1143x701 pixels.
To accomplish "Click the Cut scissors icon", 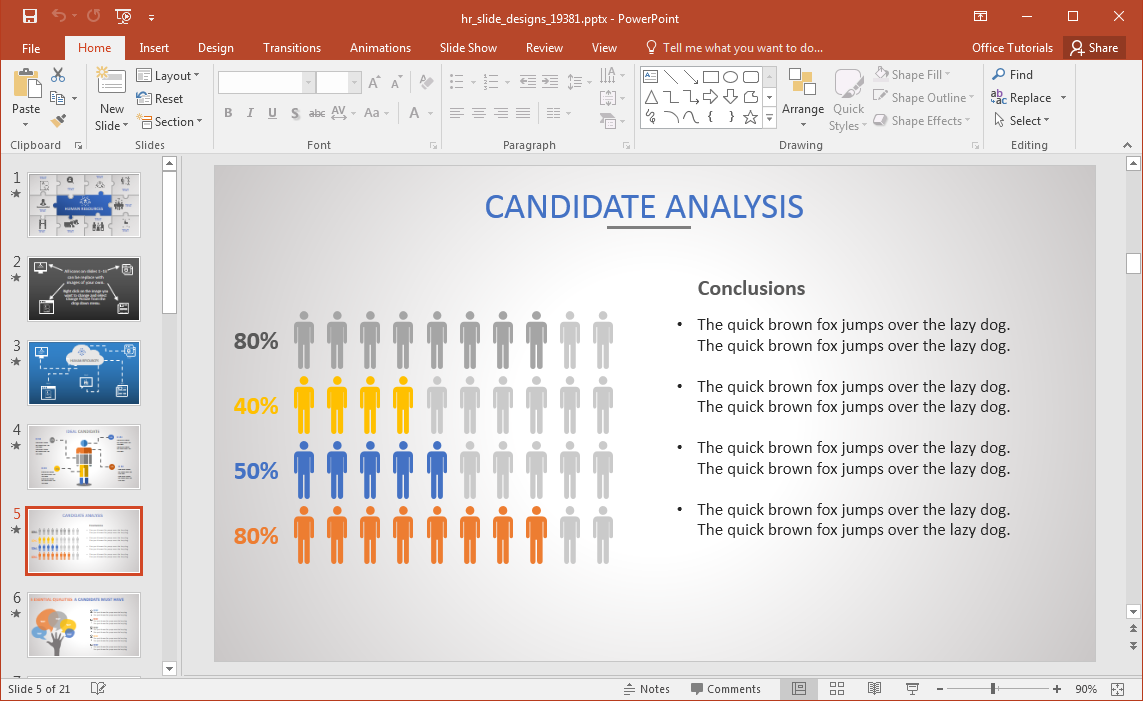I will (x=58, y=75).
